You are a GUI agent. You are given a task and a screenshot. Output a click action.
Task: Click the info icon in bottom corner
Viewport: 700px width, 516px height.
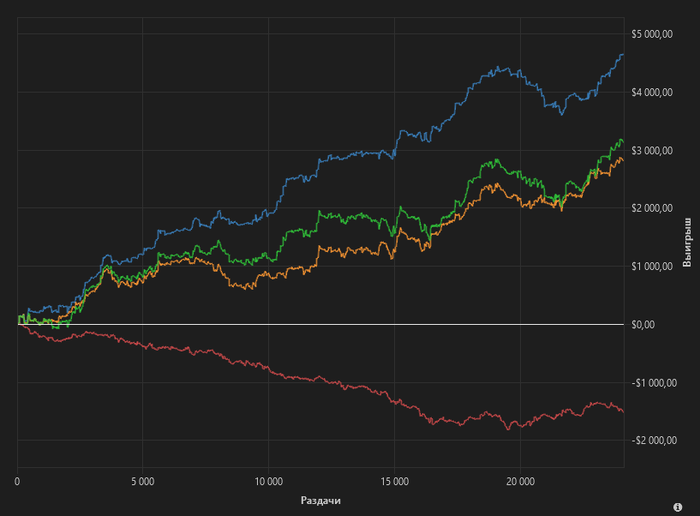[678, 507]
